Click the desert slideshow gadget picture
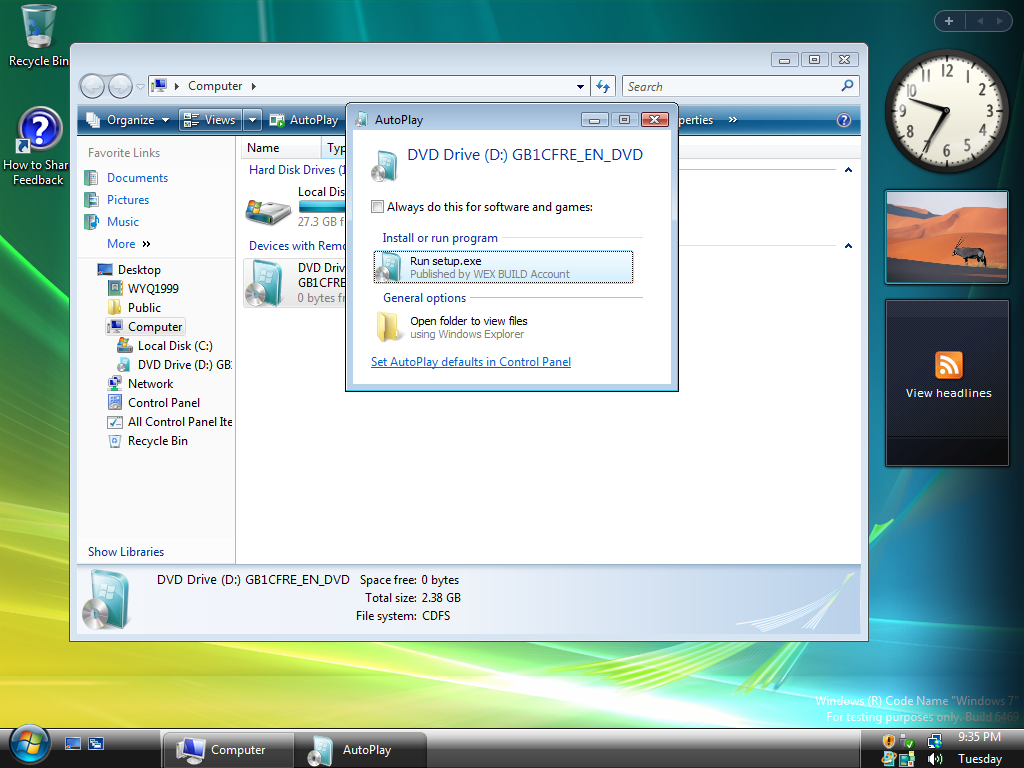 [946, 237]
